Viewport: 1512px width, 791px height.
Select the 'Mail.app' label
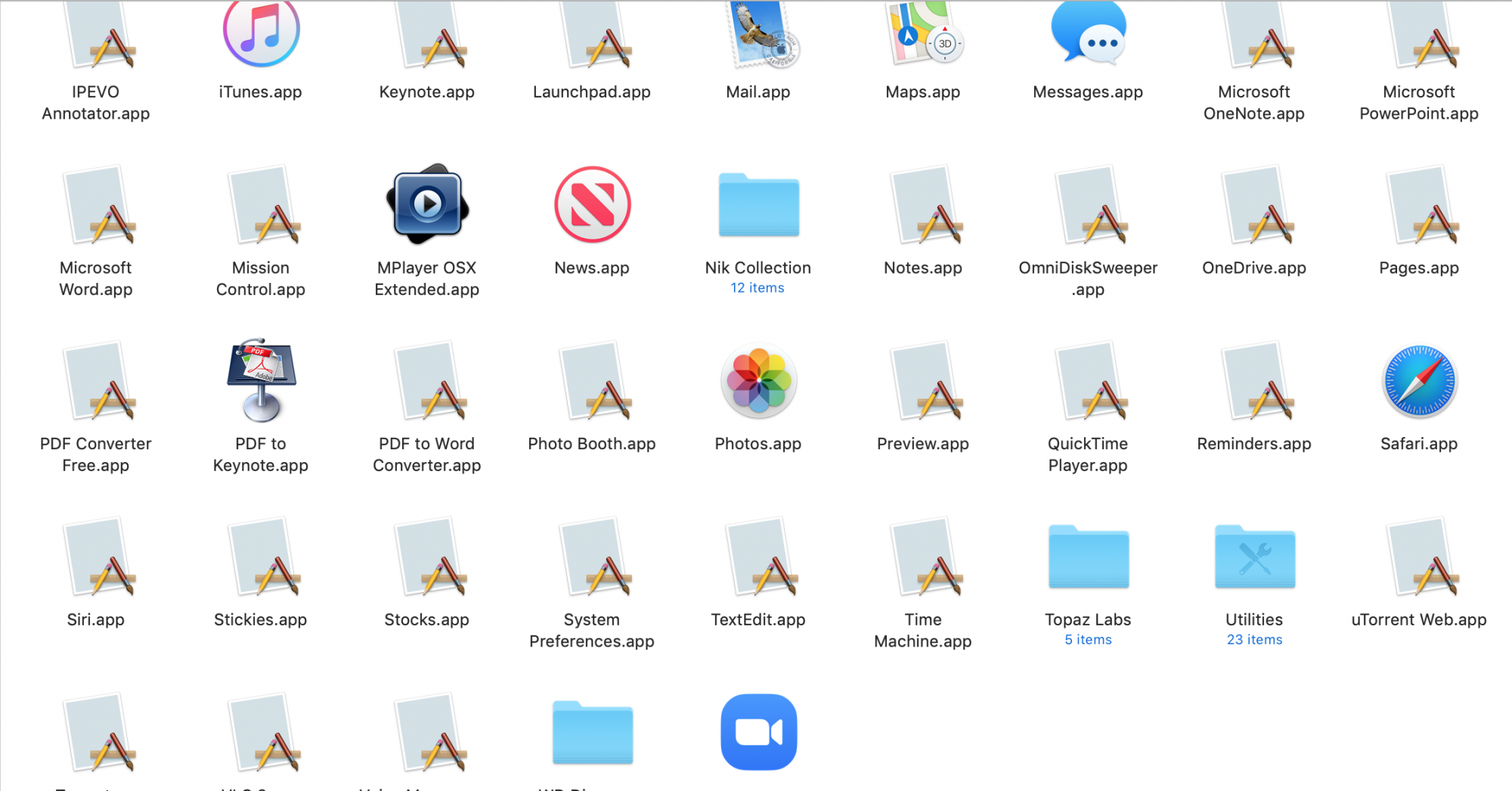tap(758, 92)
